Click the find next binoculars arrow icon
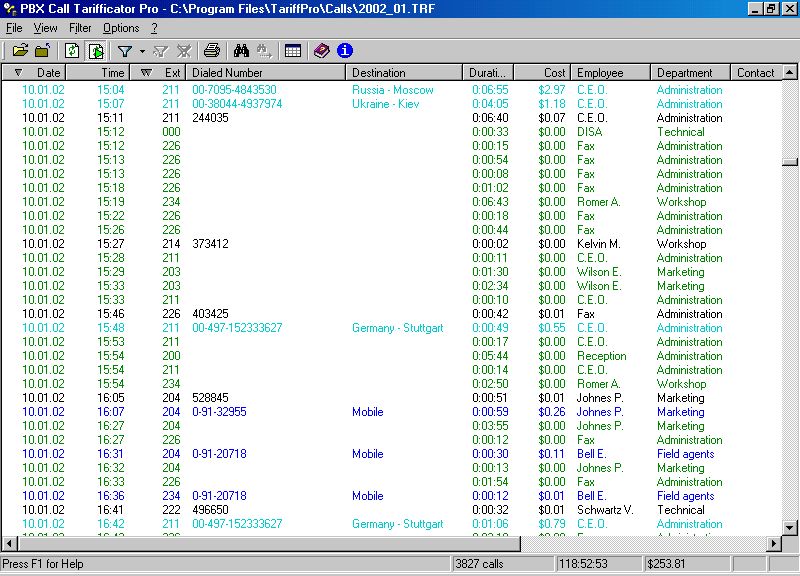The height and width of the screenshot is (576, 800). (x=264, y=51)
